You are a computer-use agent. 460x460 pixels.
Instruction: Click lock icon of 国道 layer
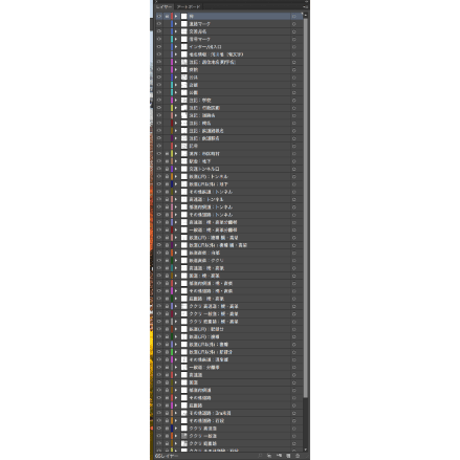167,383
